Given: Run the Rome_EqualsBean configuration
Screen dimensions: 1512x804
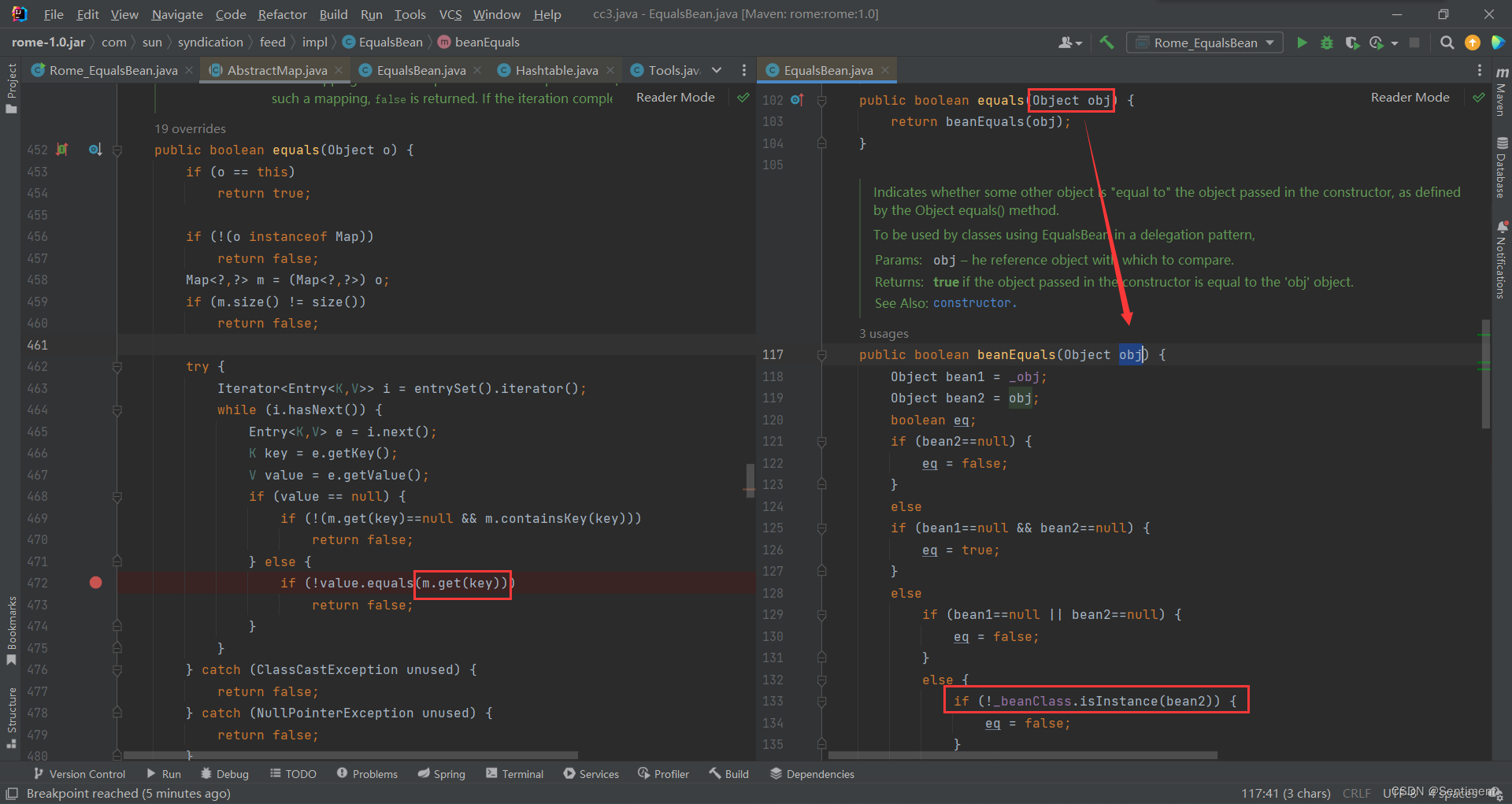Looking at the screenshot, I should click(x=1302, y=43).
